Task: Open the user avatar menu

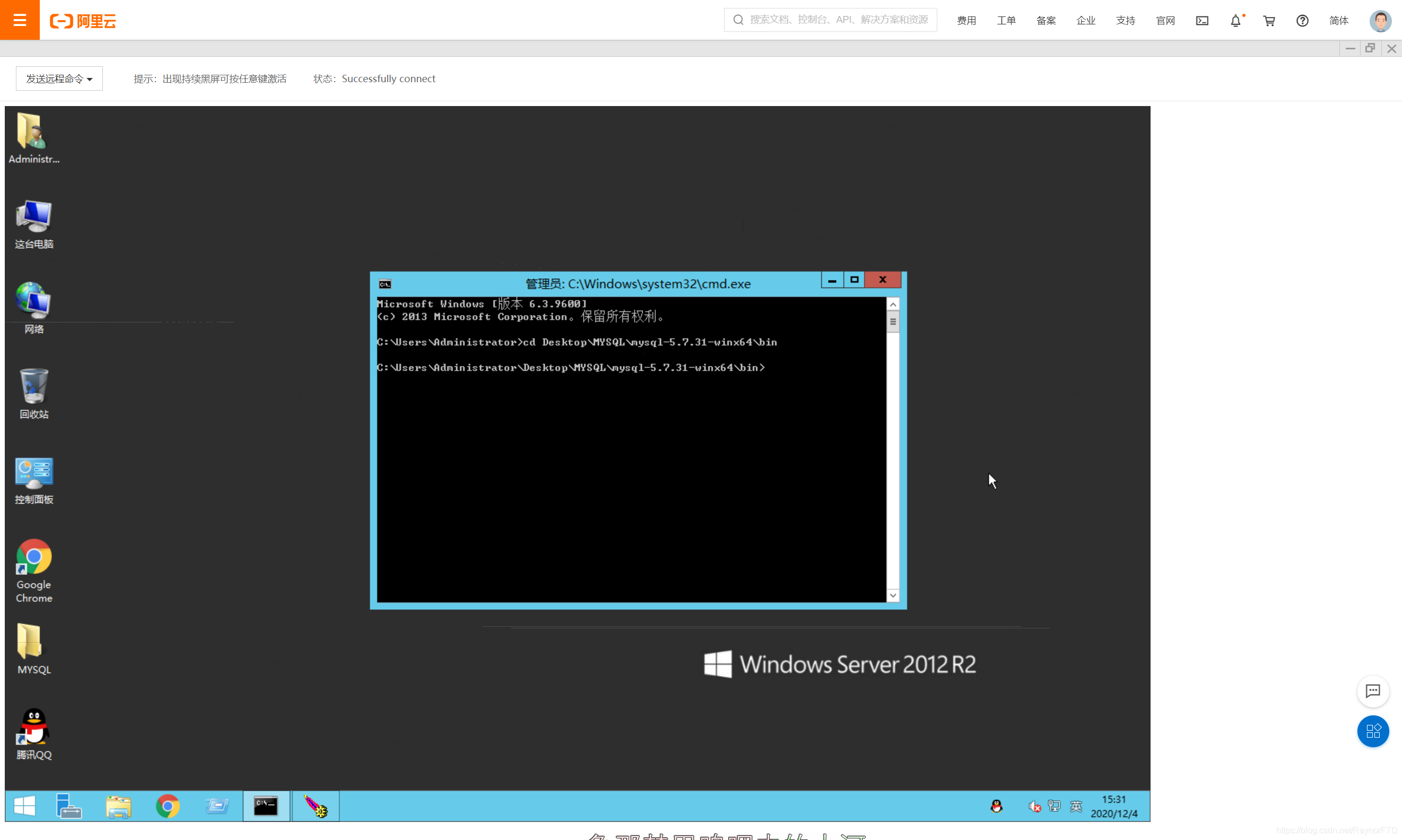Action: 1380,21
